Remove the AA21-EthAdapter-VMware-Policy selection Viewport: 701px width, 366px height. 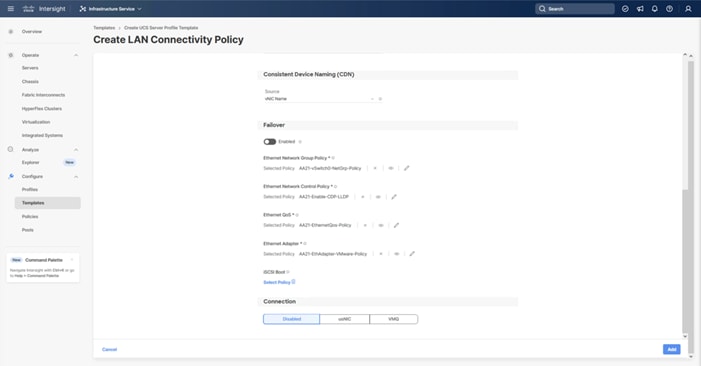(381, 254)
